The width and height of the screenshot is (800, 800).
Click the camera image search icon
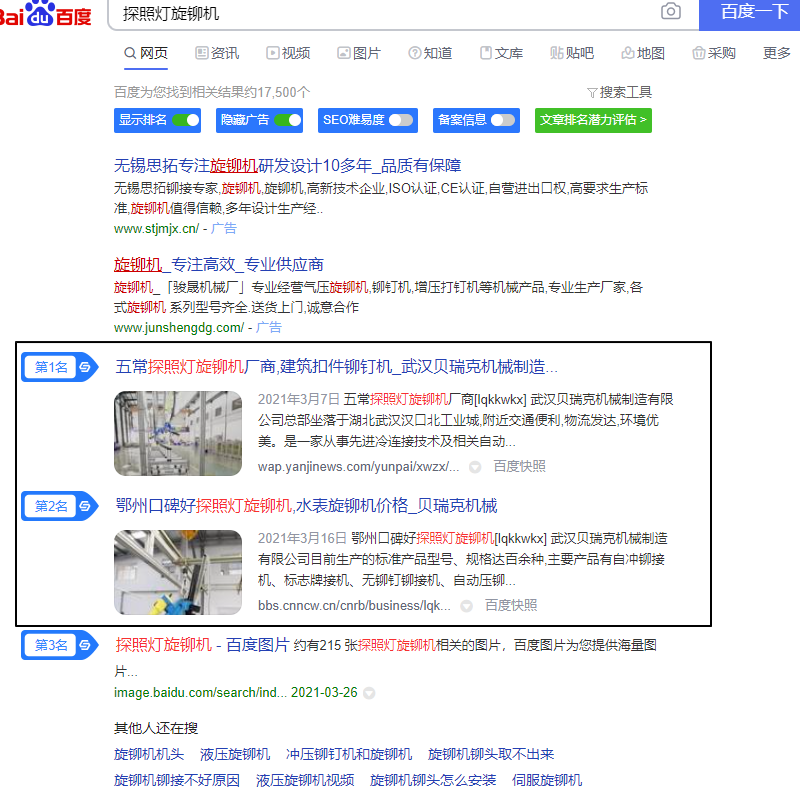(670, 11)
